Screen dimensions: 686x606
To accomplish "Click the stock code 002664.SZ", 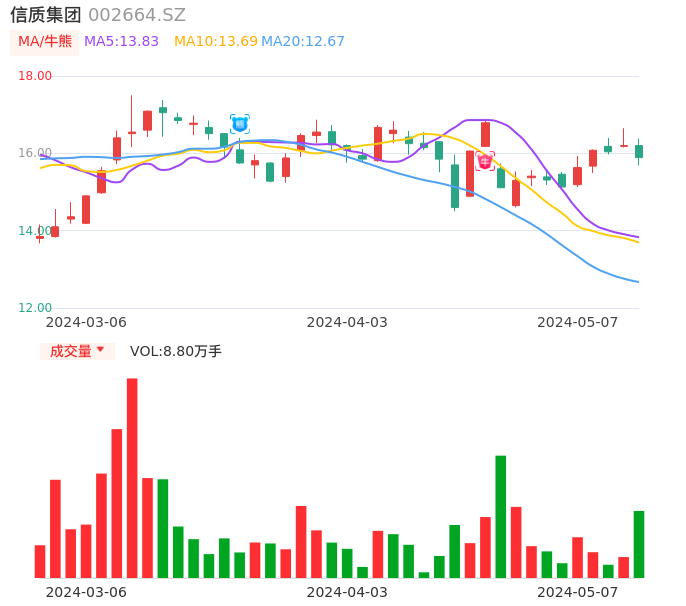I will click(x=137, y=15).
